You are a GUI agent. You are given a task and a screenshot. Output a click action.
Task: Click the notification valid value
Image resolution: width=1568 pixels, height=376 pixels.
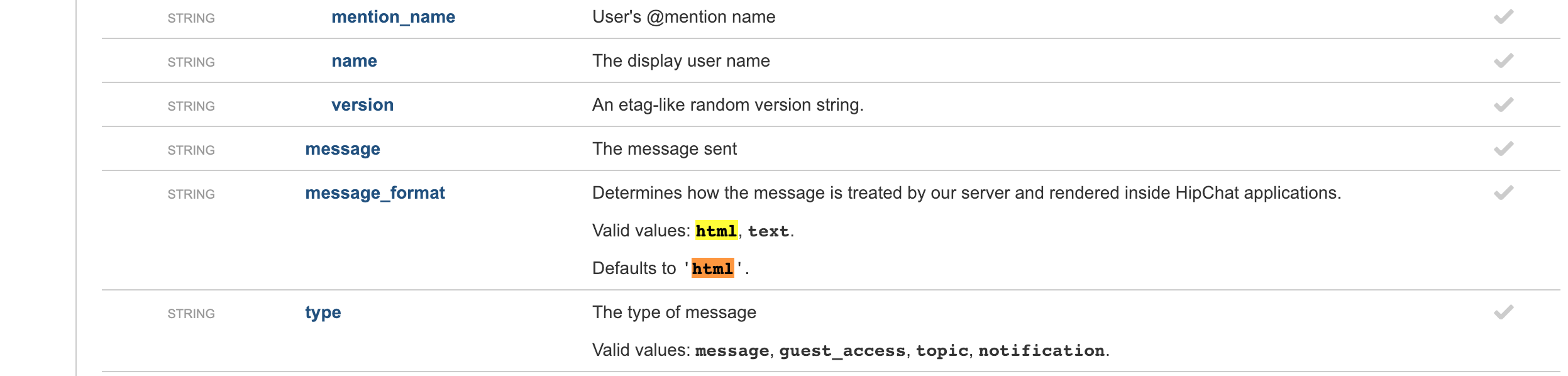[1041, 351]
